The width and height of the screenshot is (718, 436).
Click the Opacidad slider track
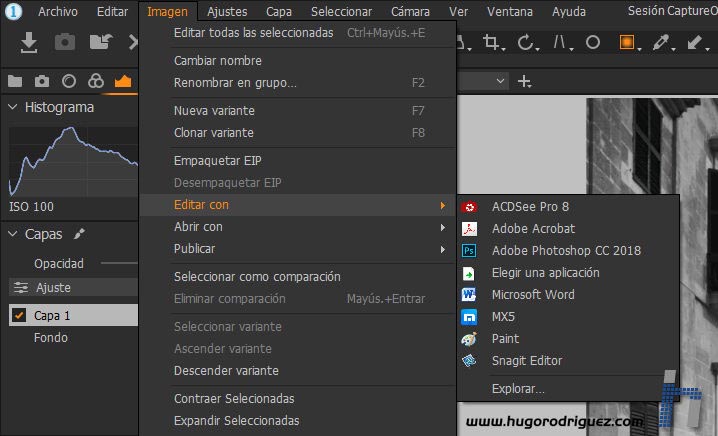coord(118,263)
